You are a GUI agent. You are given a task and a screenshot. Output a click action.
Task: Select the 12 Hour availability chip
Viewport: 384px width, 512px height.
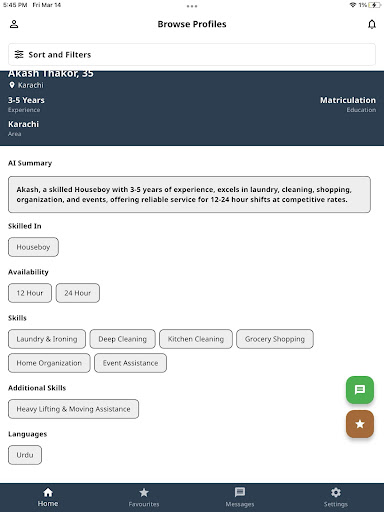tap(30, 293)
